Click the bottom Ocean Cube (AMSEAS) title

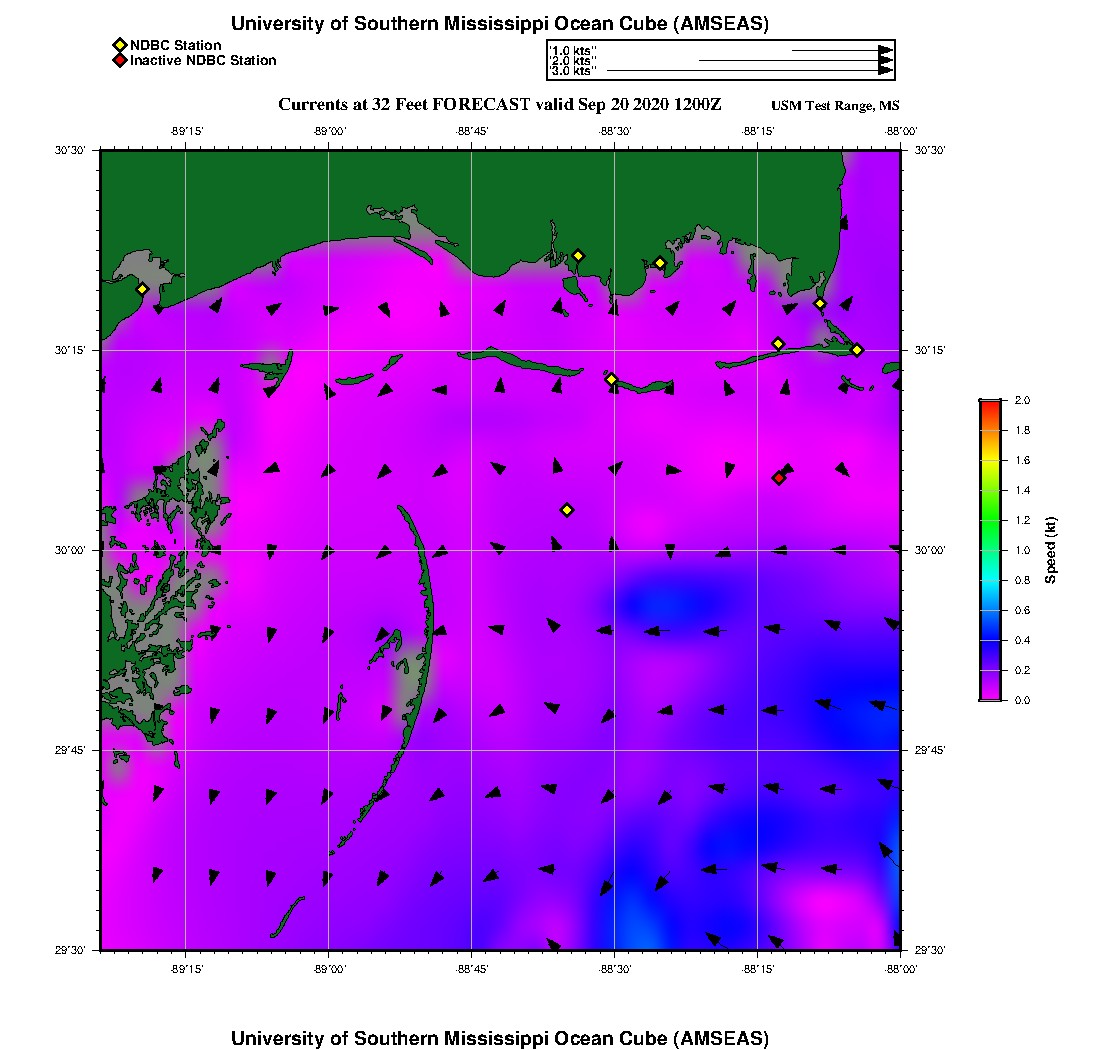pos(500,1037)
